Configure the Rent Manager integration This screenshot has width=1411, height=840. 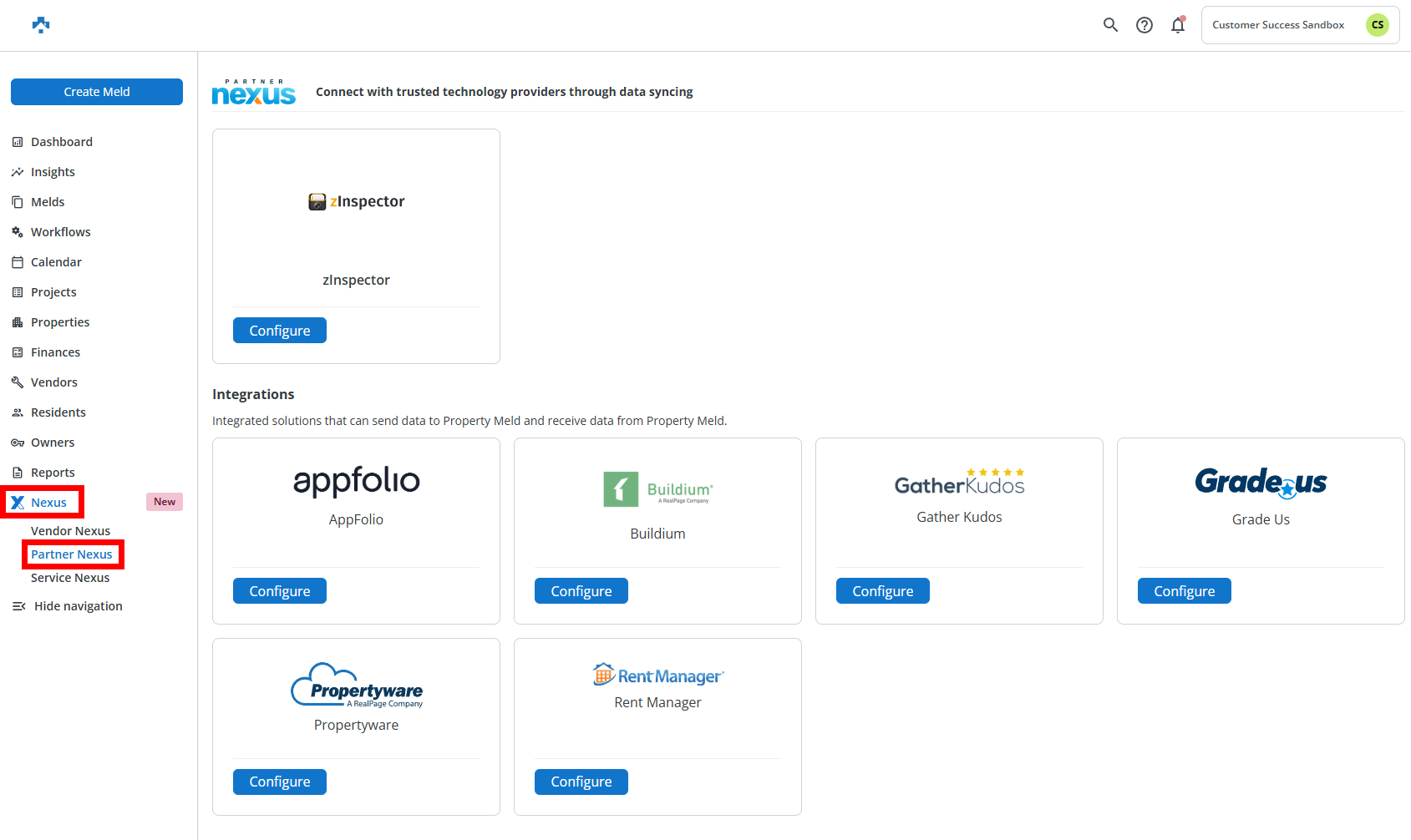coord(581,782)
